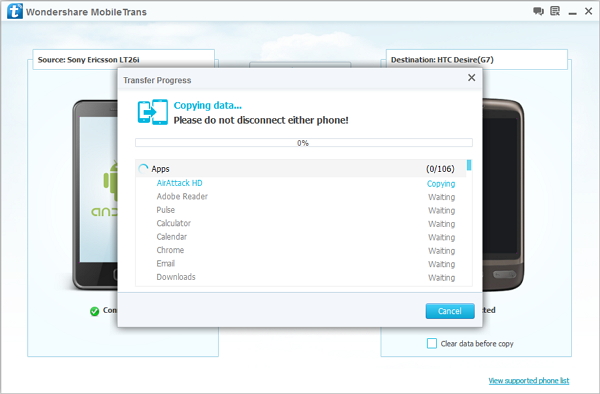This screenshot has width=600, height=394.
Task: Click the HTC Desire destination phone image
Action: tap(503, 194)
